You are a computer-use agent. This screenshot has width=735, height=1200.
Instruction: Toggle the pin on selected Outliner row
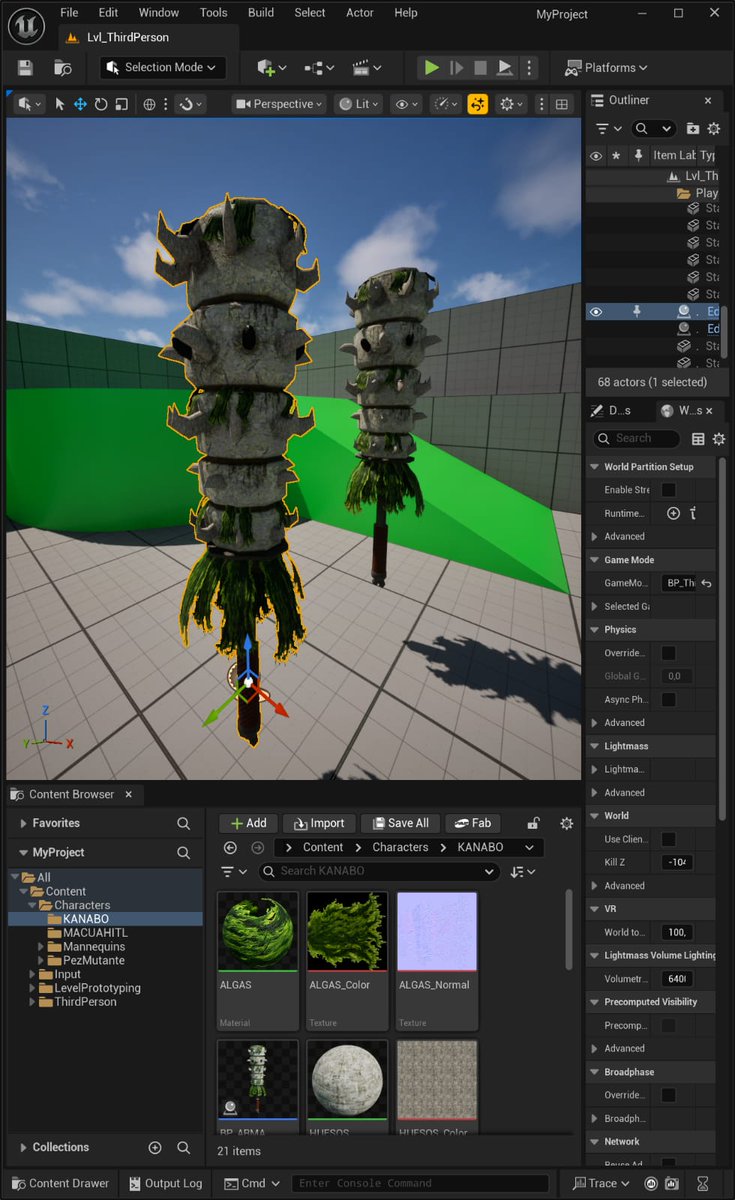(x=636, y=312)
